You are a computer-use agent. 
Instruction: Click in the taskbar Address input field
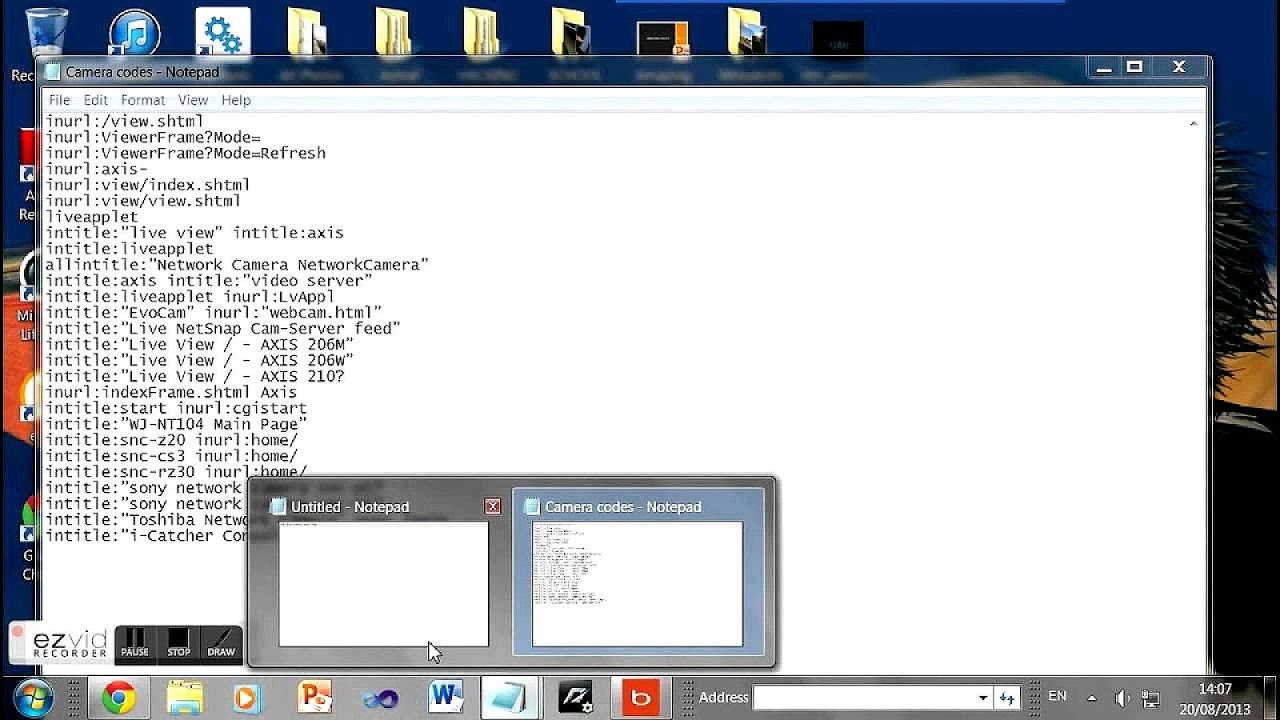point(863,697)
